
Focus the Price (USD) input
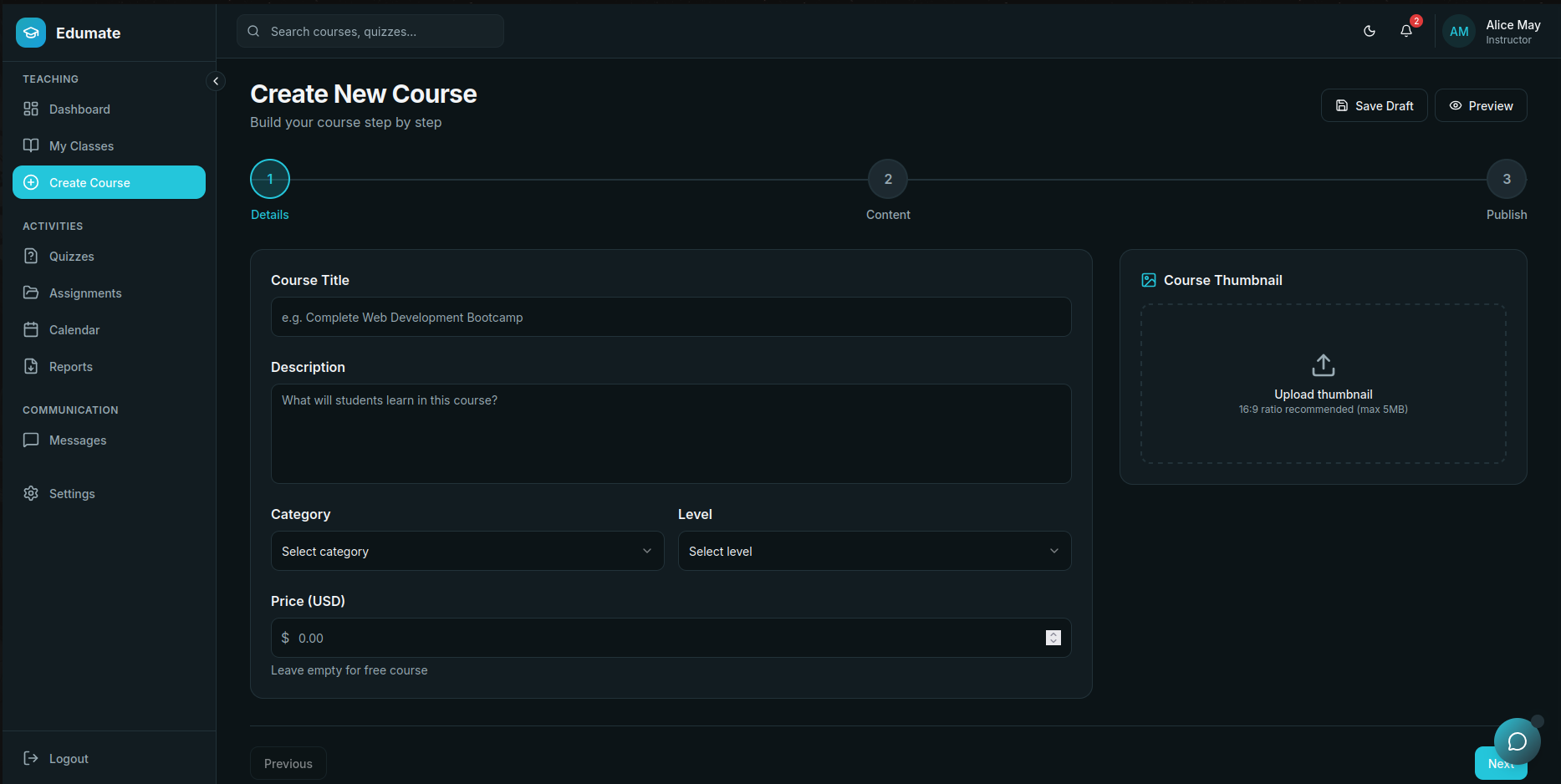click(x=671, y=638)
